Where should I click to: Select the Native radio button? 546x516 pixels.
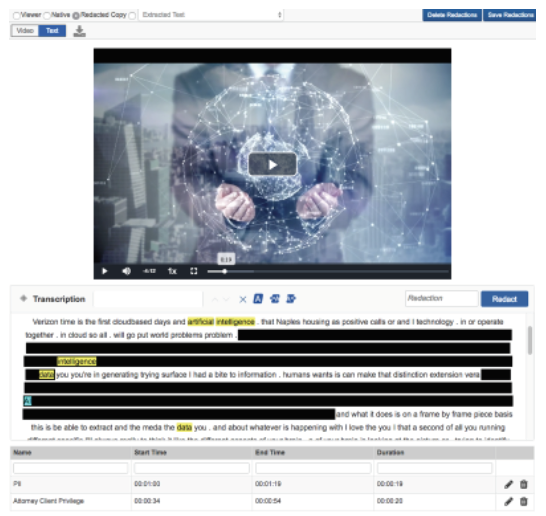[47, 15]
